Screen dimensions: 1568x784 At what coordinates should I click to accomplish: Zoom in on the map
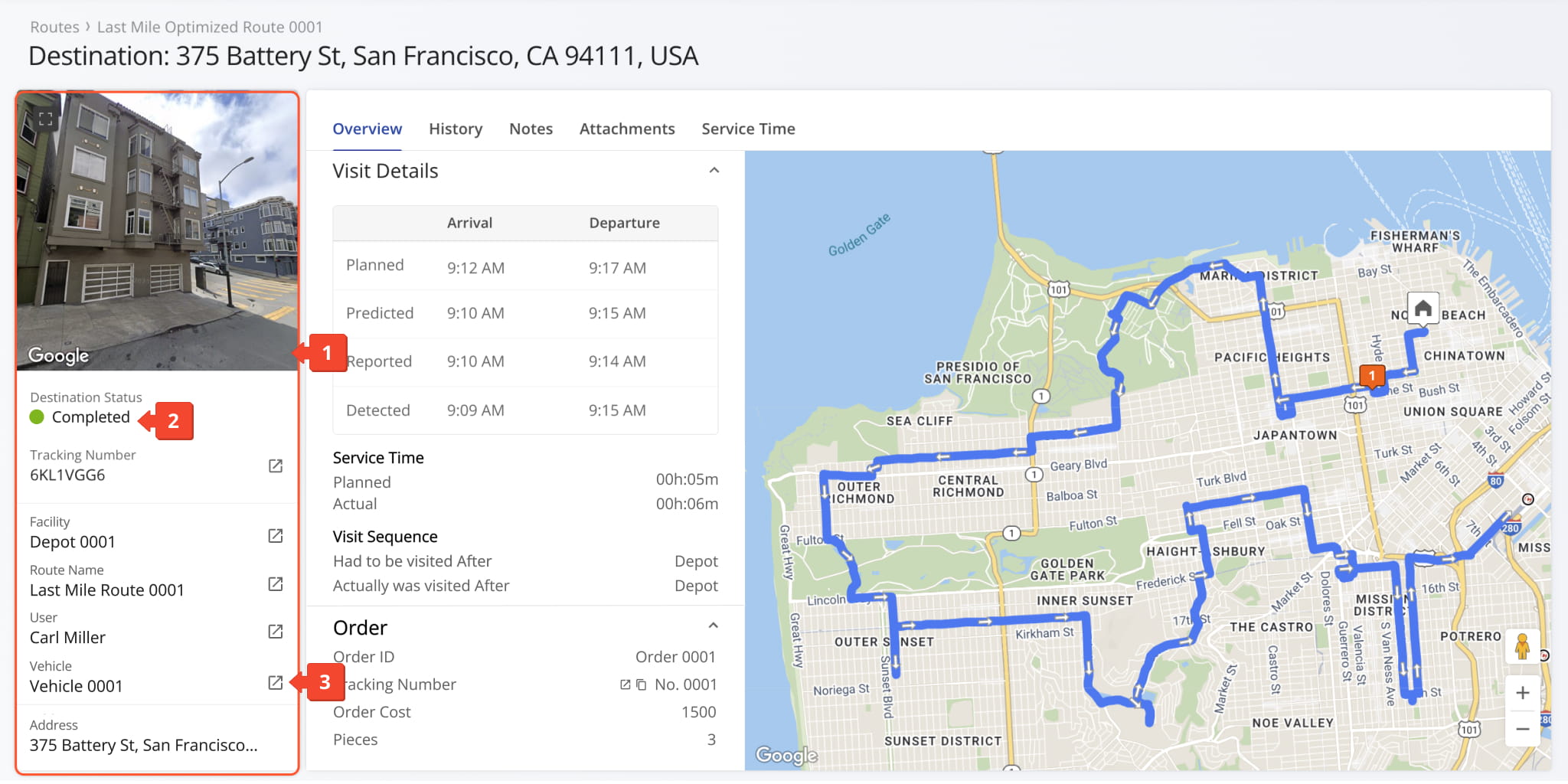(1522, 693)
